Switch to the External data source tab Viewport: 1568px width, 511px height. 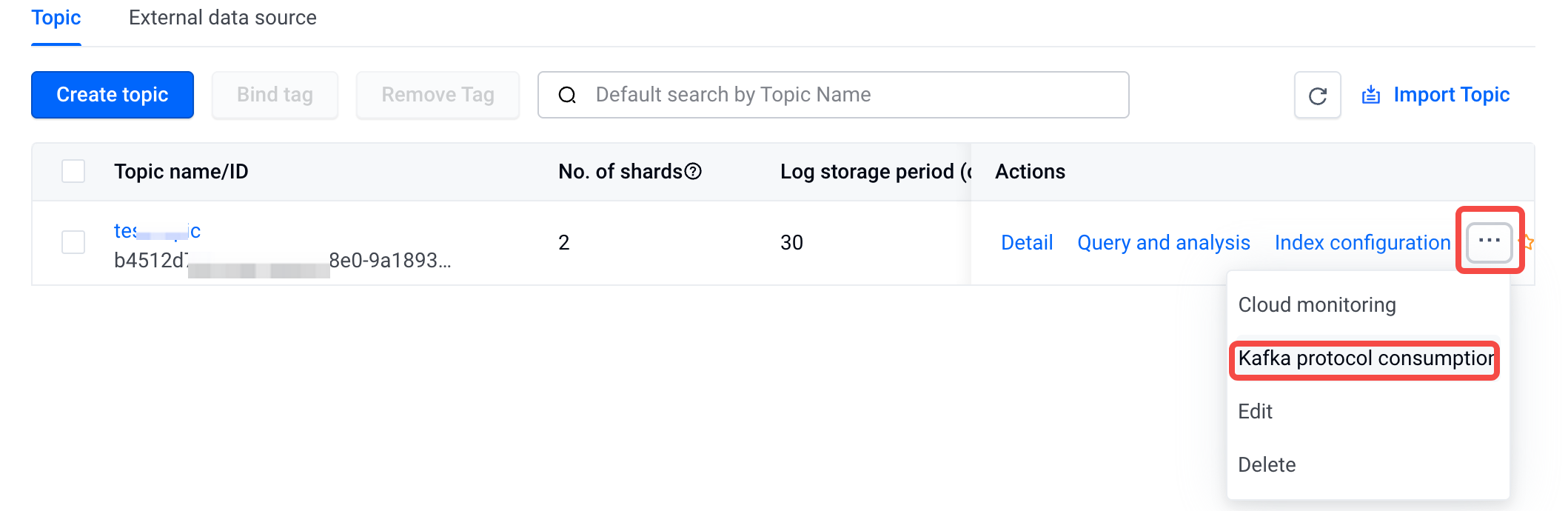click(223, 18)
